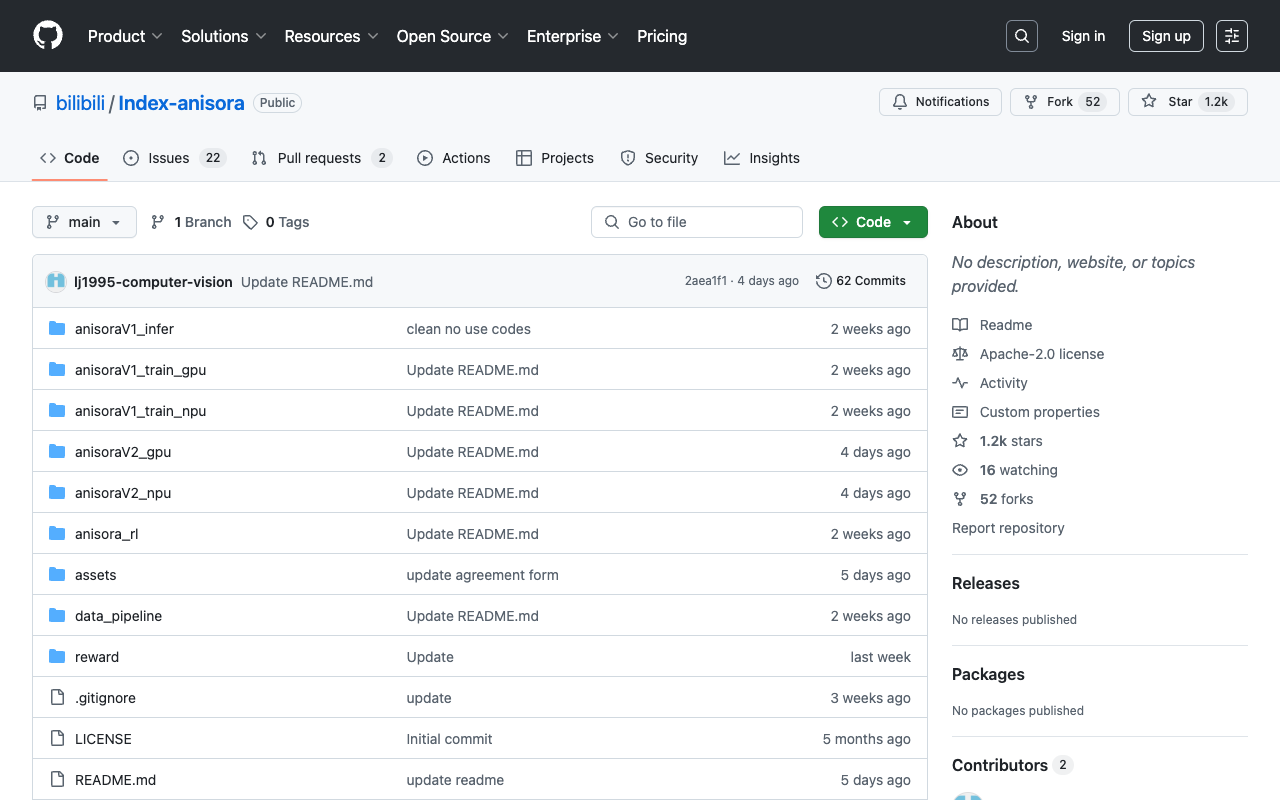Expand the Resources dropdown menu
1280x800 pixels.
tap(331, 36)
